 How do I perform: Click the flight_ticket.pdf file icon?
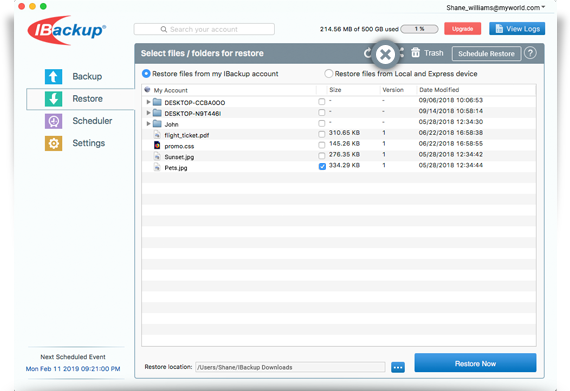[157, 135]
